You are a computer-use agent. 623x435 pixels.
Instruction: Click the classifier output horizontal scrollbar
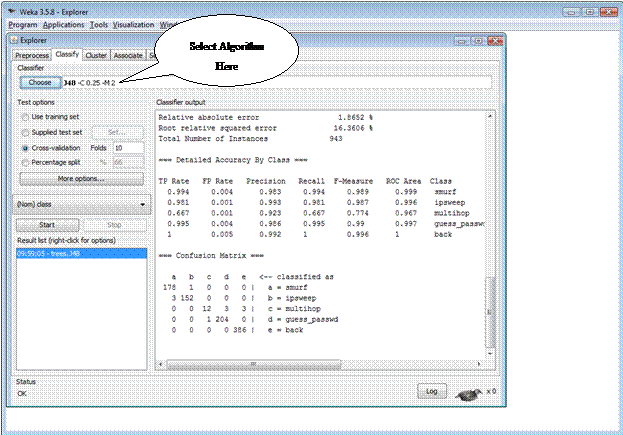253,364
